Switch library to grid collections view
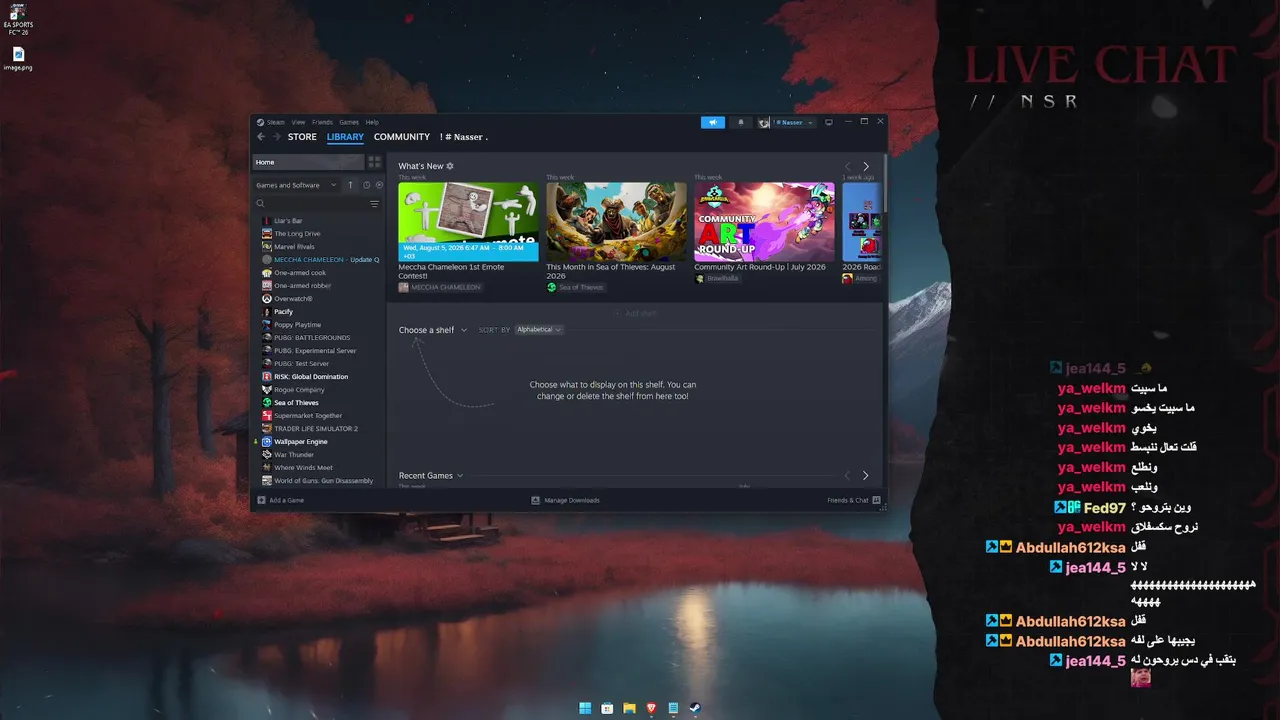Screen dimensions: 1280x720 [x=375, y=162]
